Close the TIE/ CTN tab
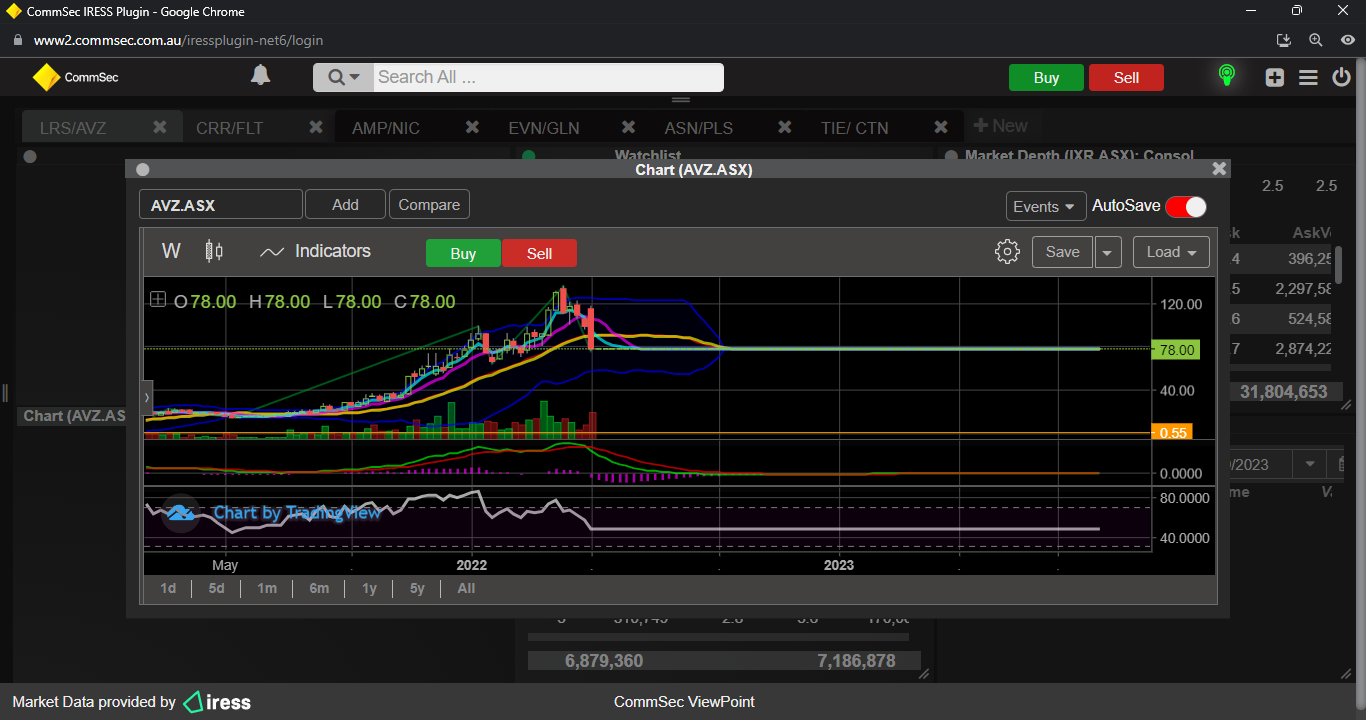Image resolution: width=1366 pixels, height=720 pixels. click(941, 127)
